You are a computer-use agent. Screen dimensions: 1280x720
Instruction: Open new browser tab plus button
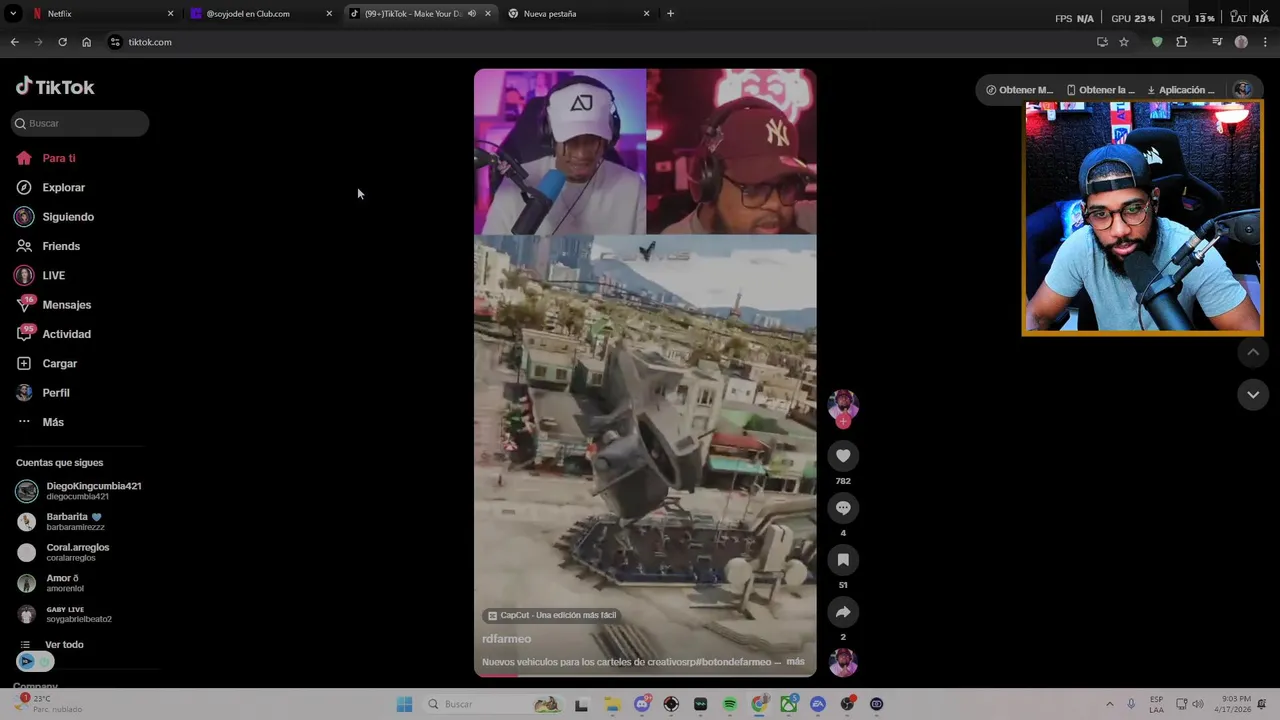tap(670, 14)
